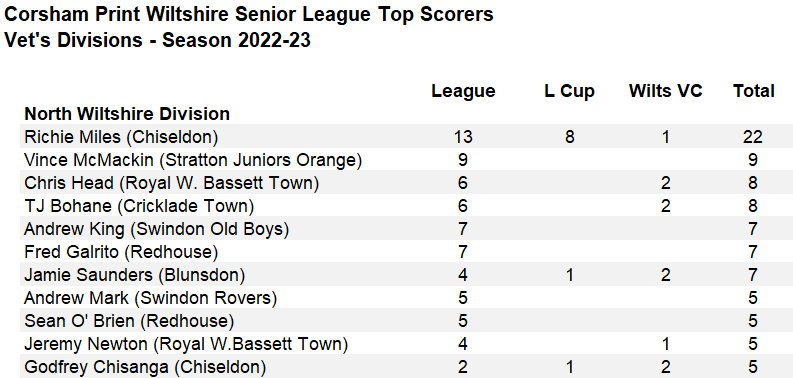The width and height of the screenshot is (793, 378).
Task: Select Andrew King (Swindon Old Boys)
Action: point(156,229)
